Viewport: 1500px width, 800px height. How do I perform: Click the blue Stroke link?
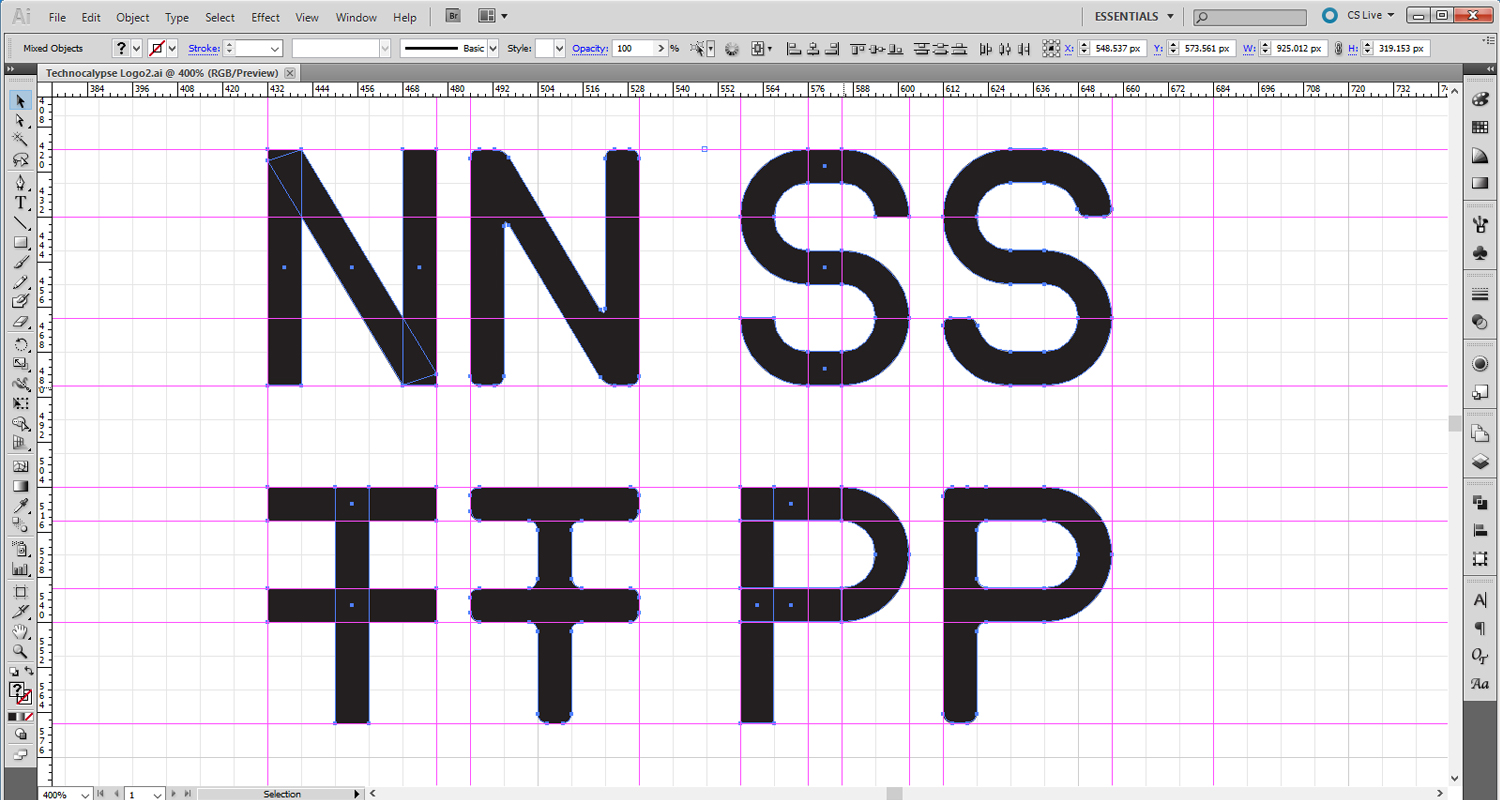203,48
